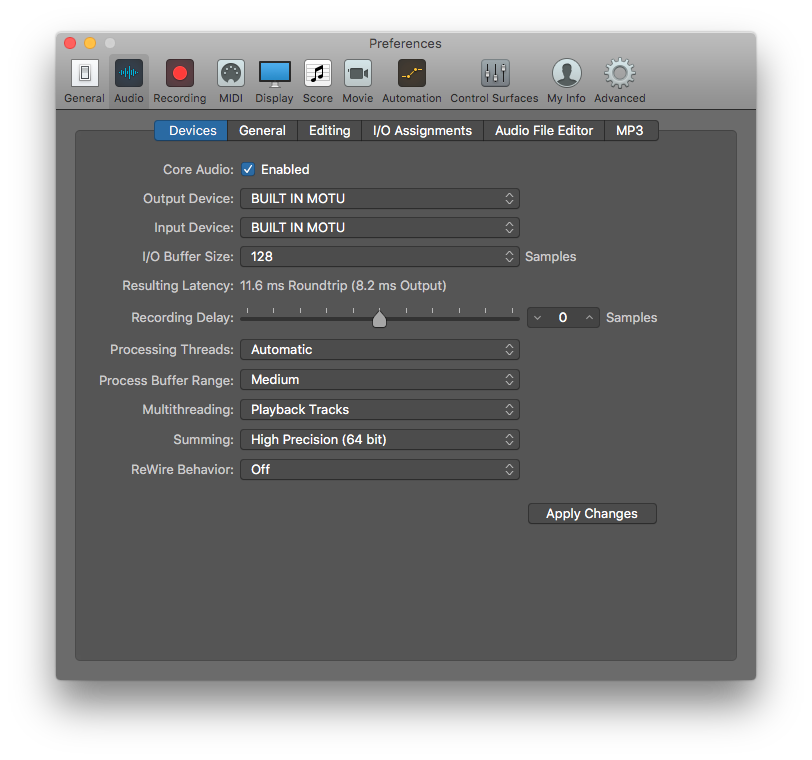The height and width of the screenshot is (760, 812).
Task: Switch to the MP3 tab
Action: pyautogui.click(x=631, y=130)
